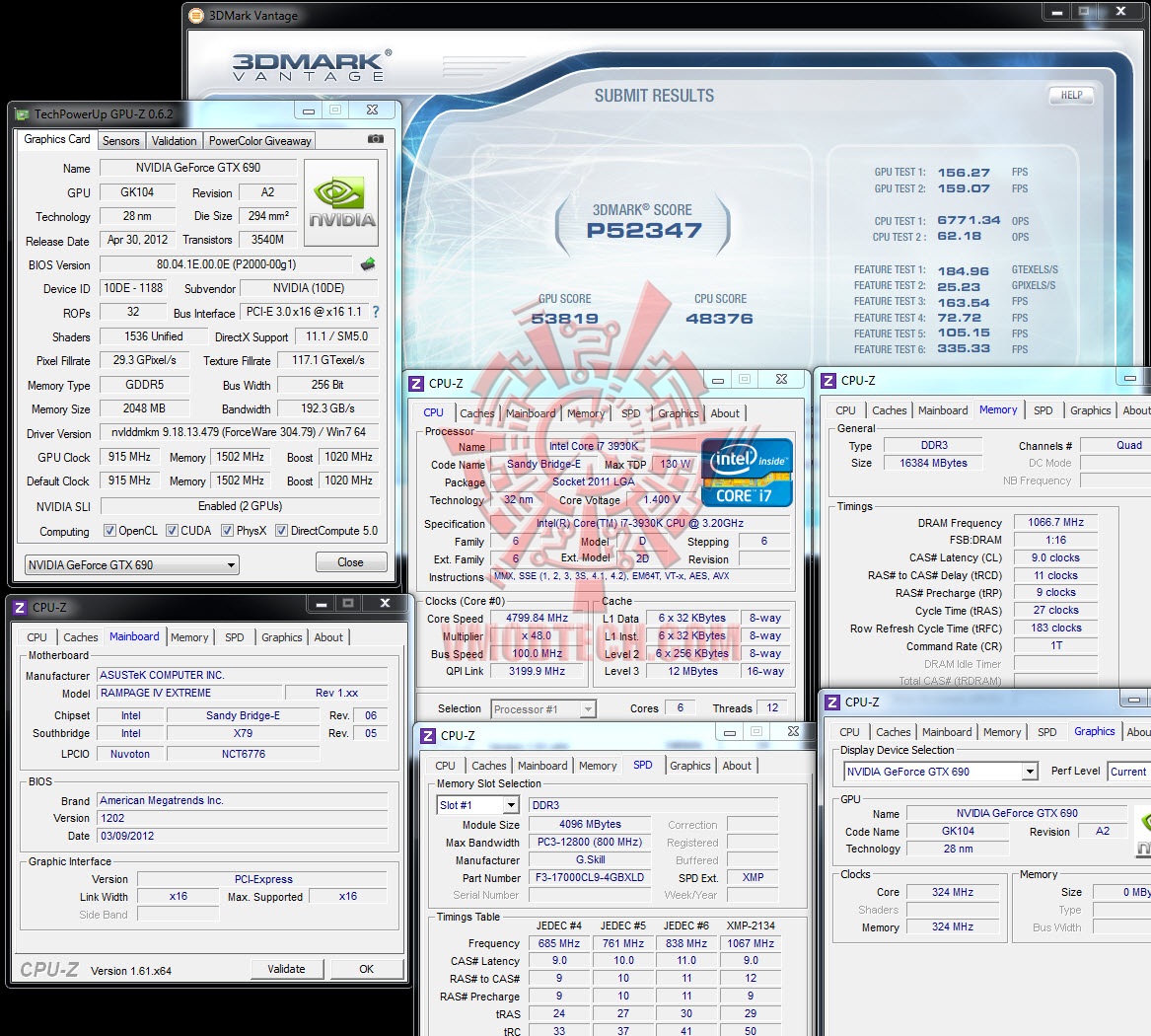Open the Processor #1 selection dropdown

543,708
